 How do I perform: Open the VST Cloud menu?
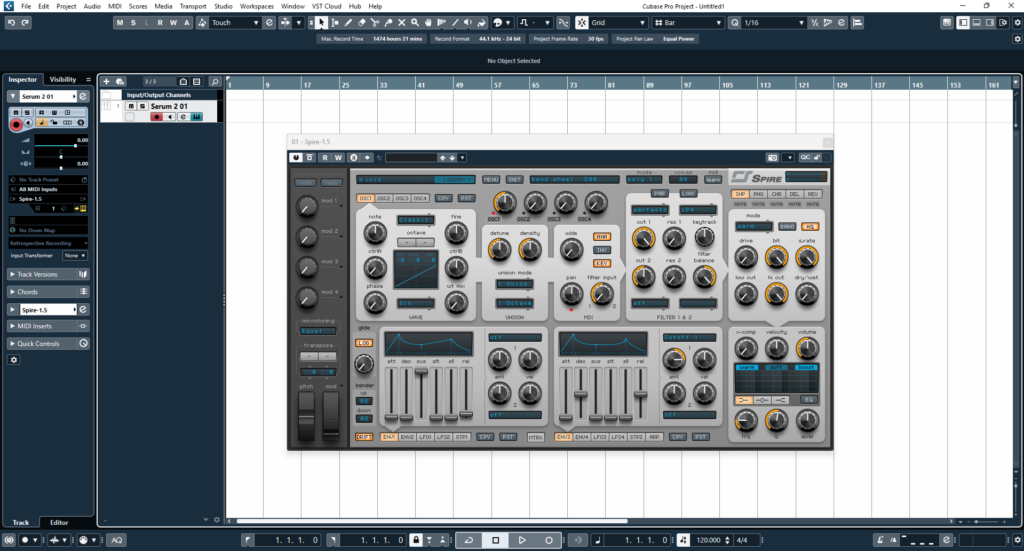[x=326, y=6]
